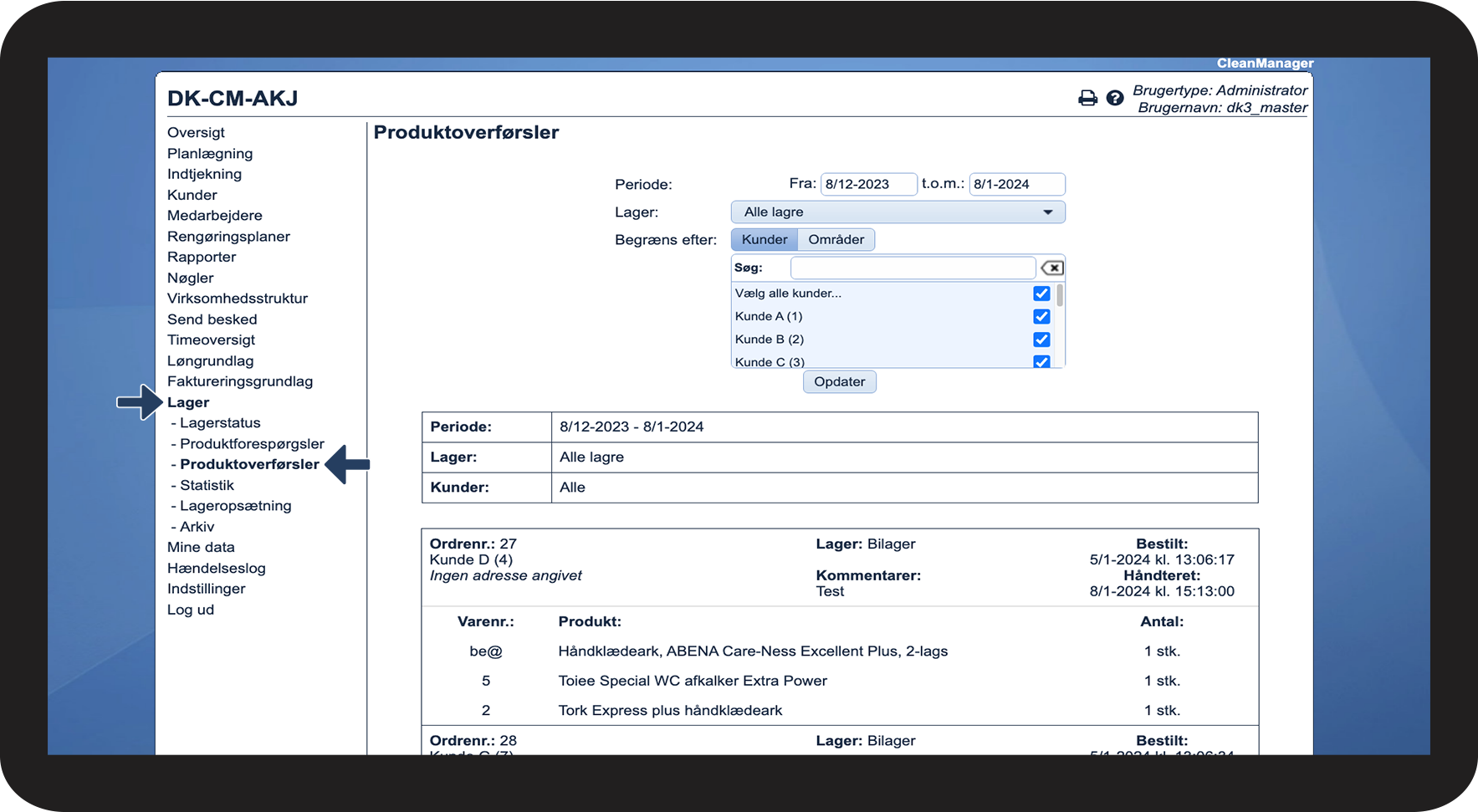The height and width of the screenshot is (812, 1478).
Task: Click the print icon
Action: [1087, 99]
